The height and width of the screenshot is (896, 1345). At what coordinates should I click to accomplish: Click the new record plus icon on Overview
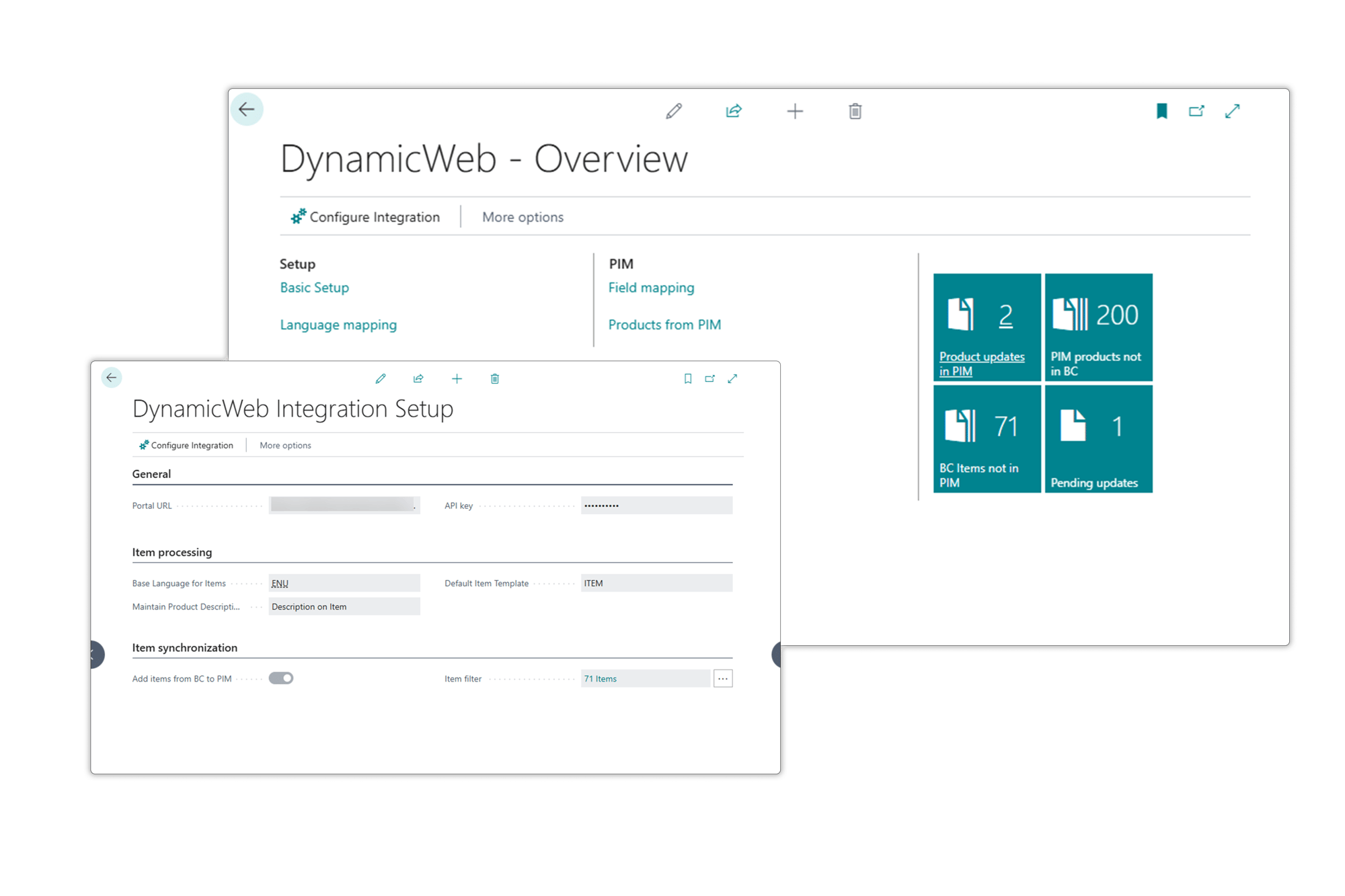(x=795, y=111)
